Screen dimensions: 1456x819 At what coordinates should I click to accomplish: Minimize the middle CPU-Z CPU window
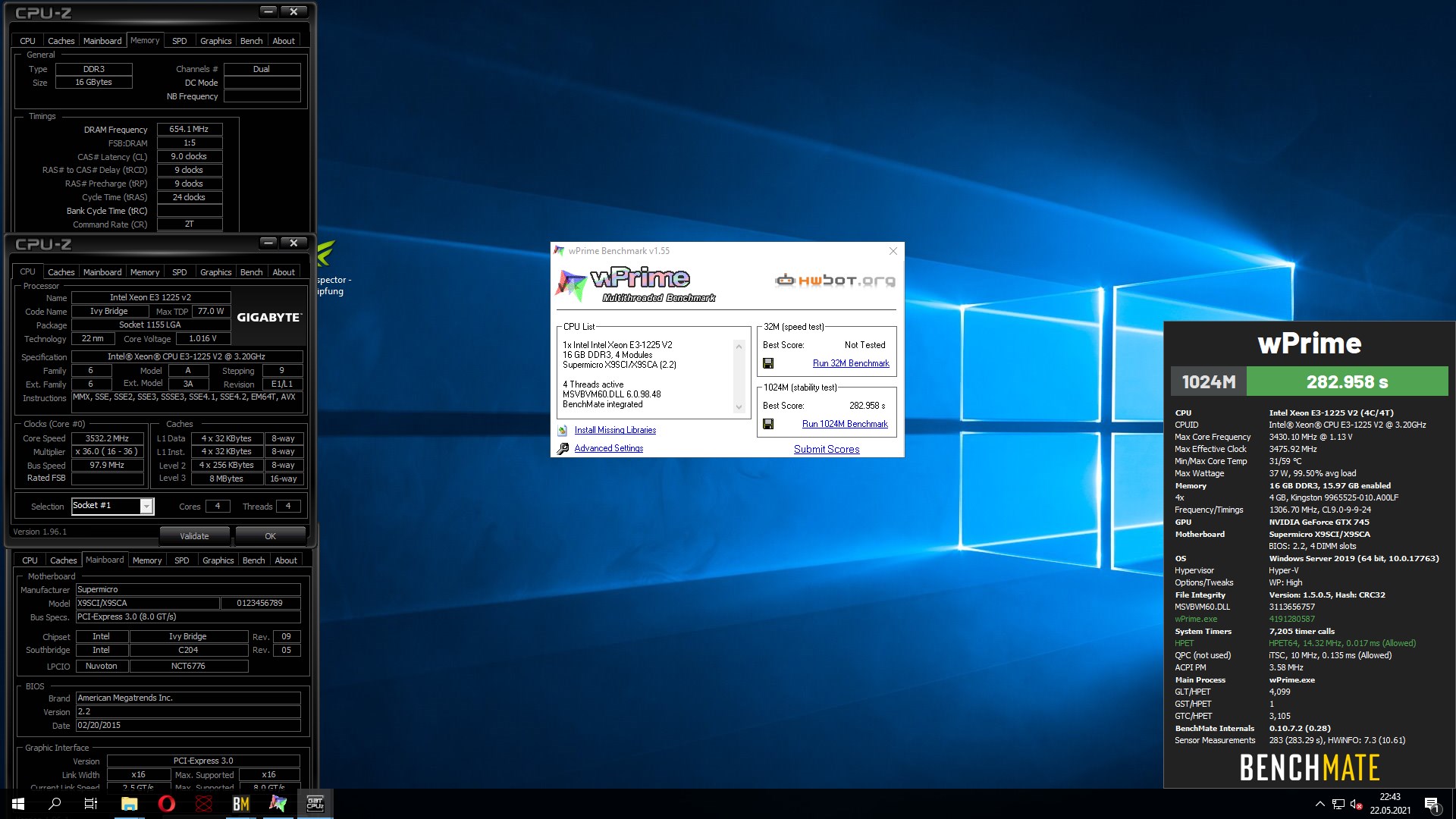268,243
